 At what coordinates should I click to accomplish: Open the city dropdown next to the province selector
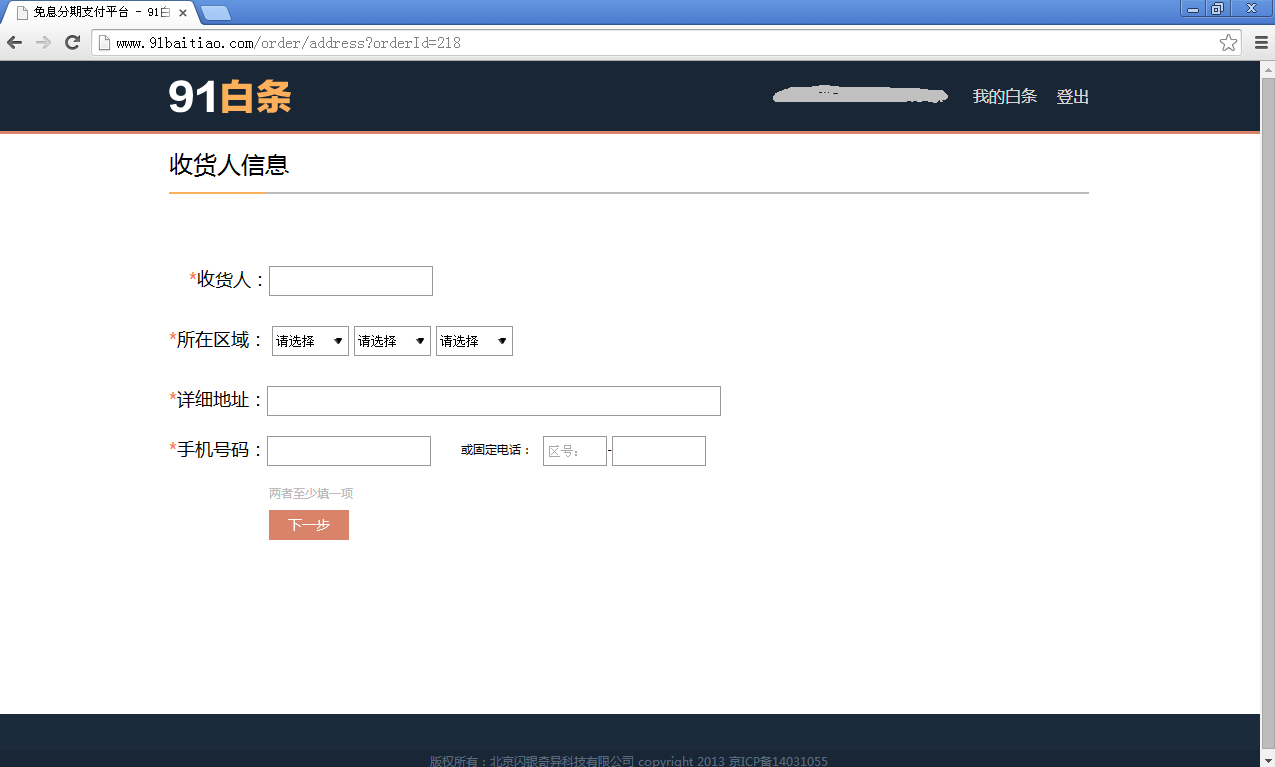coord(391,340)
